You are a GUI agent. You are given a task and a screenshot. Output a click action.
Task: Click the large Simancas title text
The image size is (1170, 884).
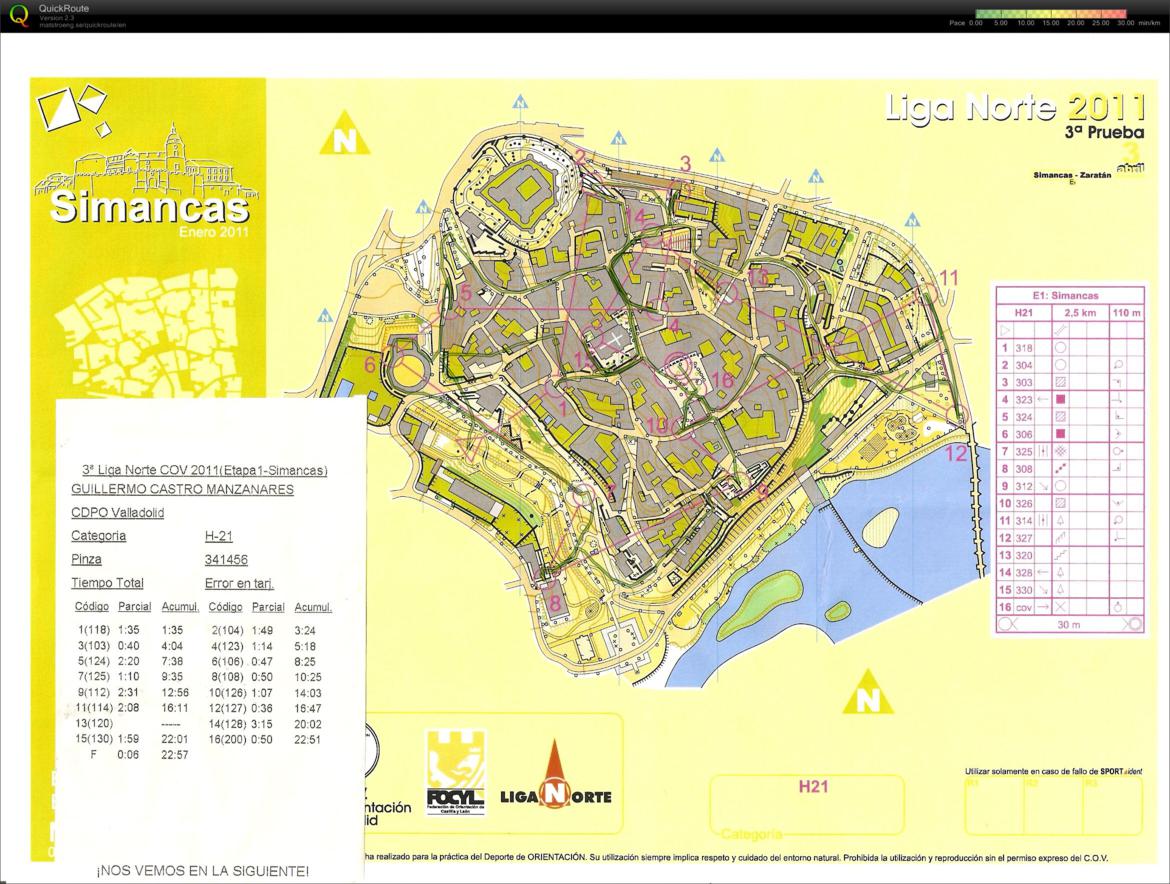[149, 207]
